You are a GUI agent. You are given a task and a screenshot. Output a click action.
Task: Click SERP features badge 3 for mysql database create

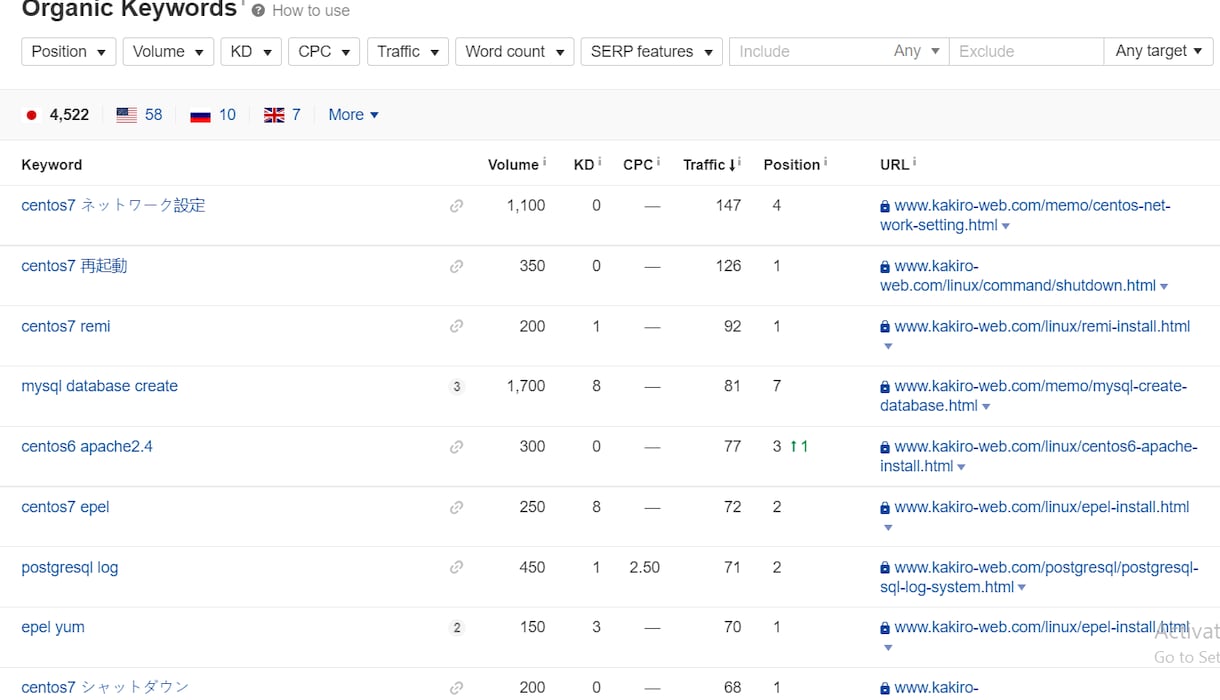pos(456,386)
